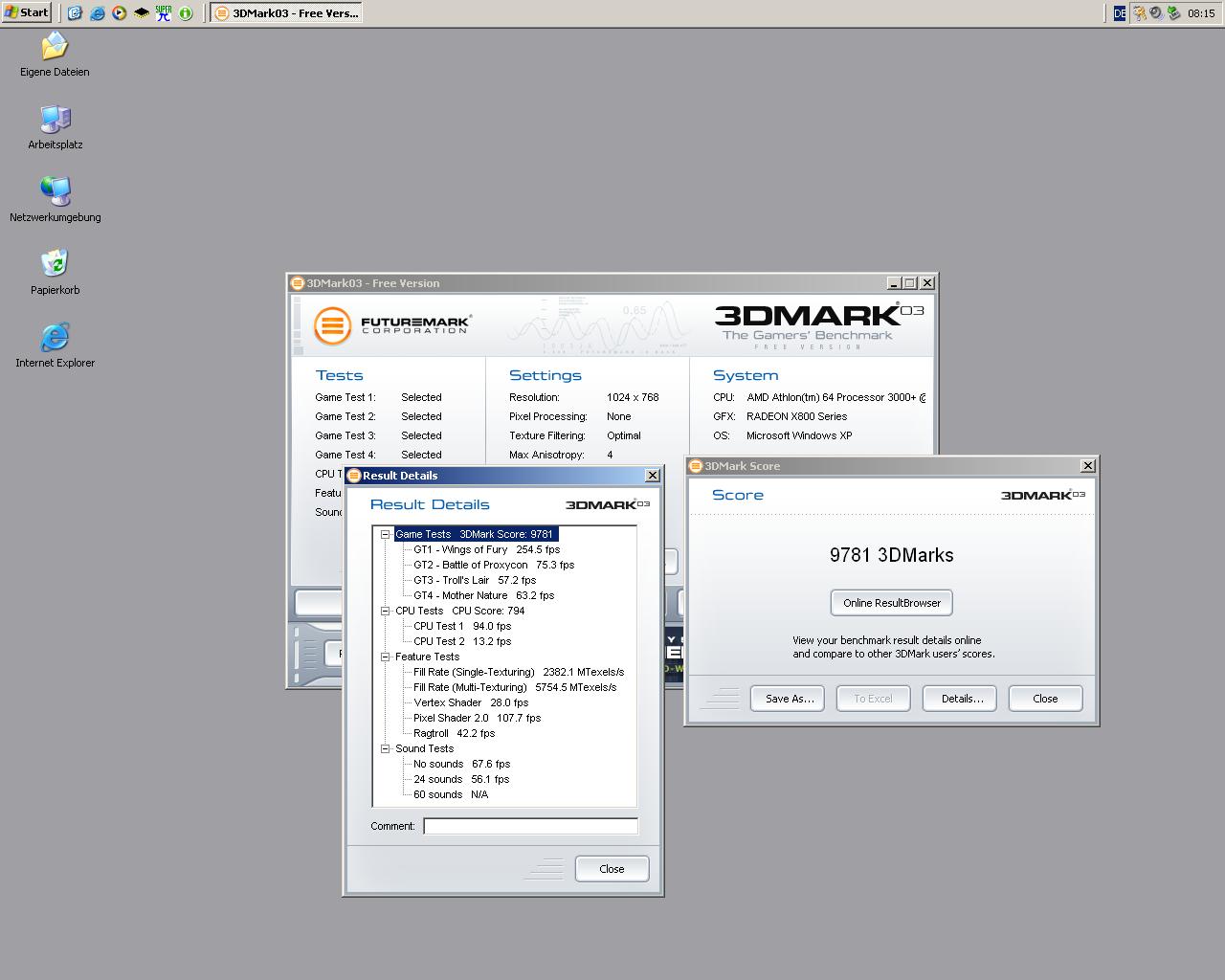This screenshot has height=980, width=1225.
Task: Launch Super Pi from quick launch
Action: [x=164, y=13]
